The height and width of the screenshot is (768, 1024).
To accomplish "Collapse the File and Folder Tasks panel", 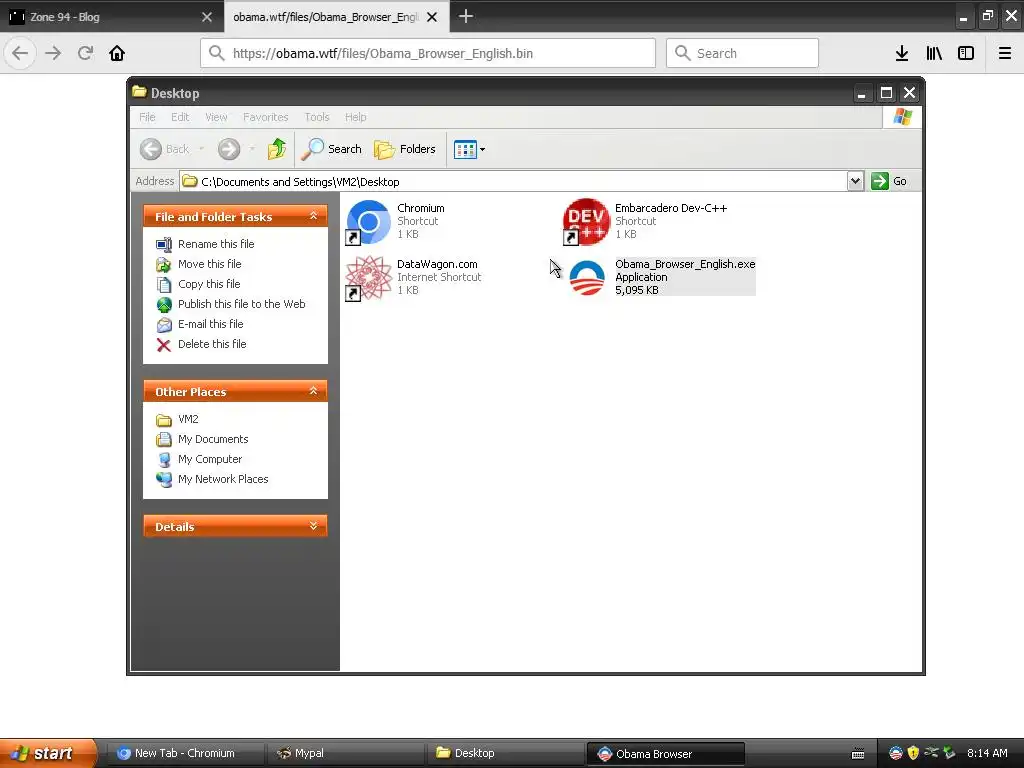I will click(x=313, y=216).
